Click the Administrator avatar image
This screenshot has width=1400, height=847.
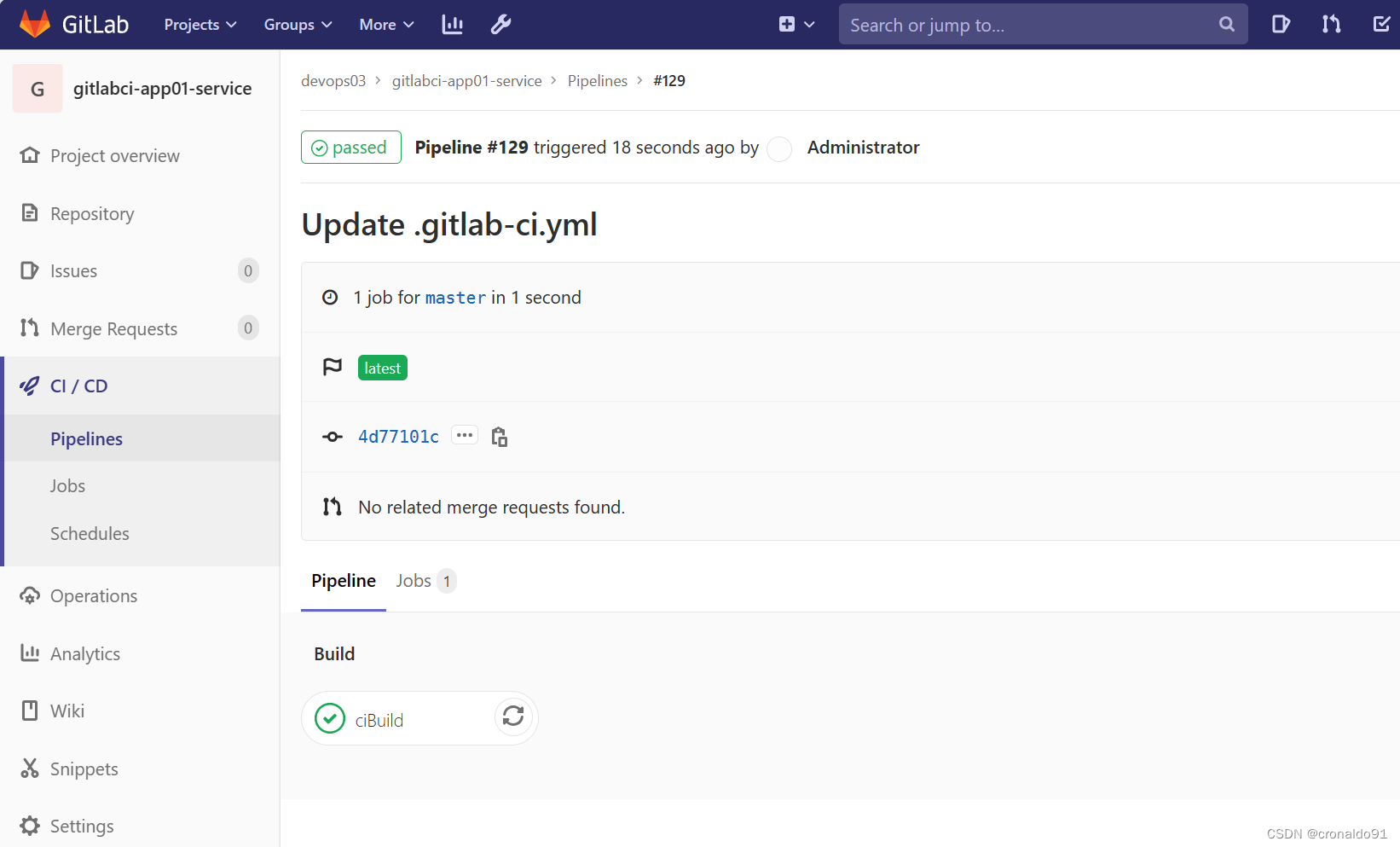point(779,148)
